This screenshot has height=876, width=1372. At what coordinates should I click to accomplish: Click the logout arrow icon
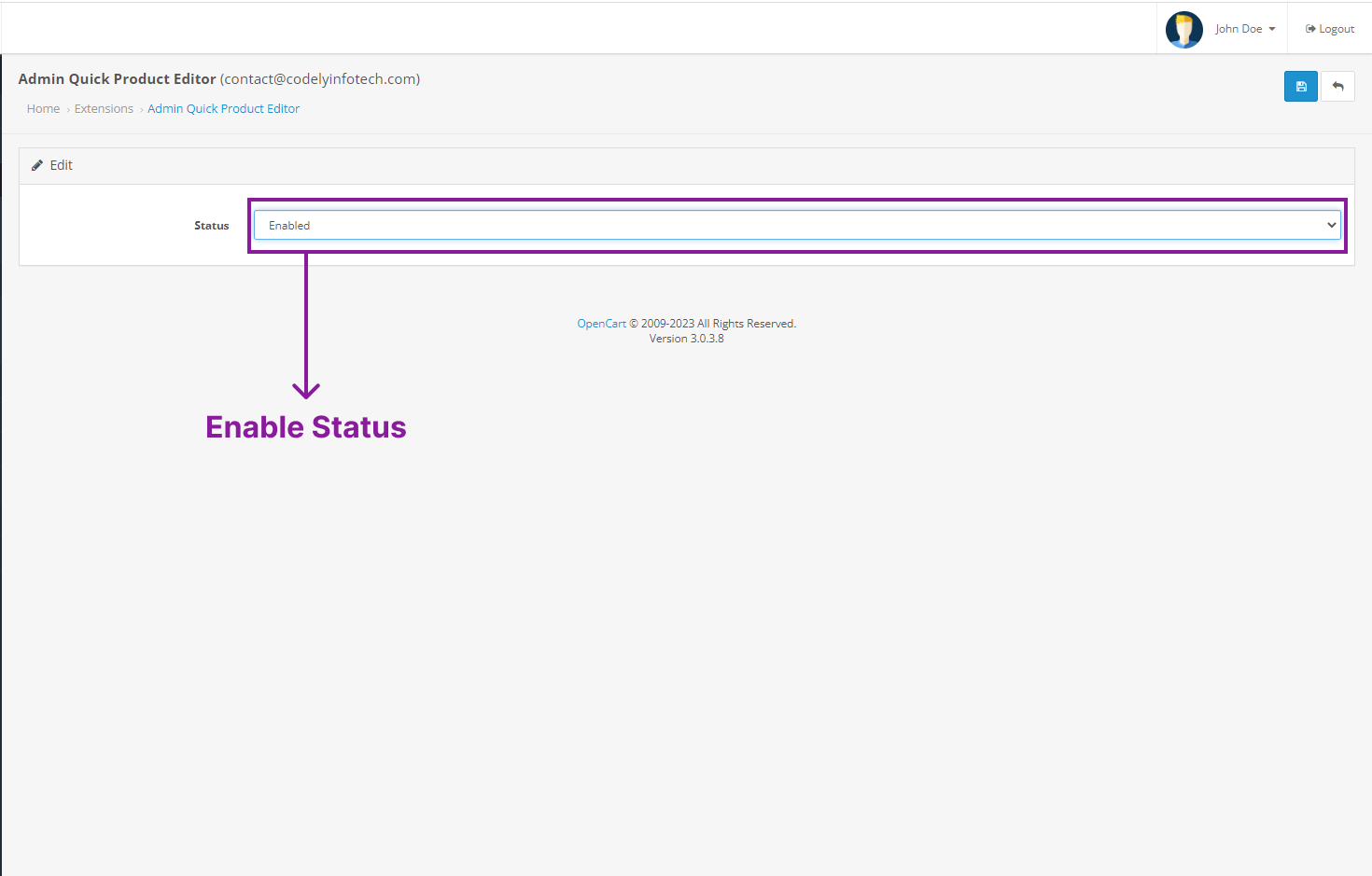pyautogui.click(x=1310, y=29)
